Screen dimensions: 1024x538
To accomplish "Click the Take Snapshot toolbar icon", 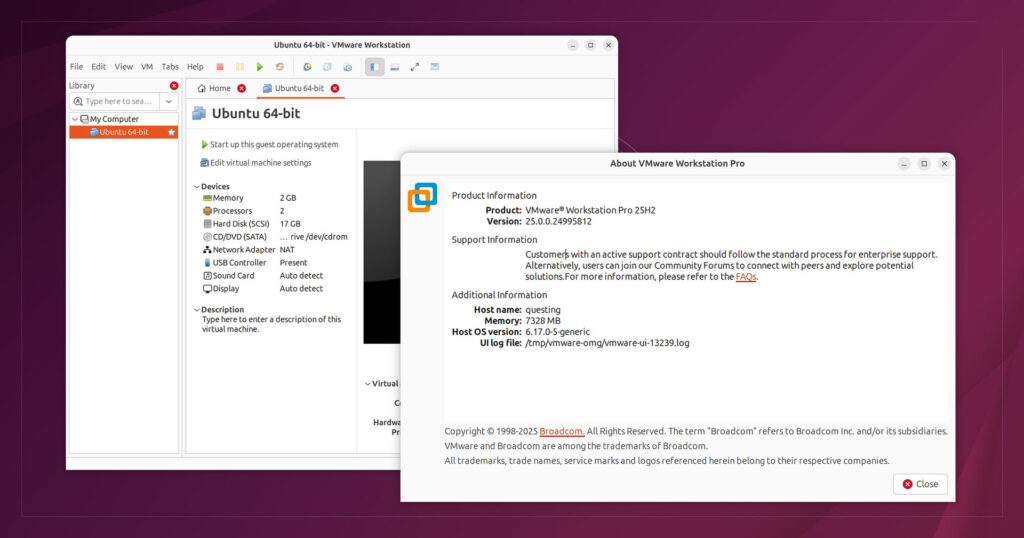I will click(x=307, y=67).
